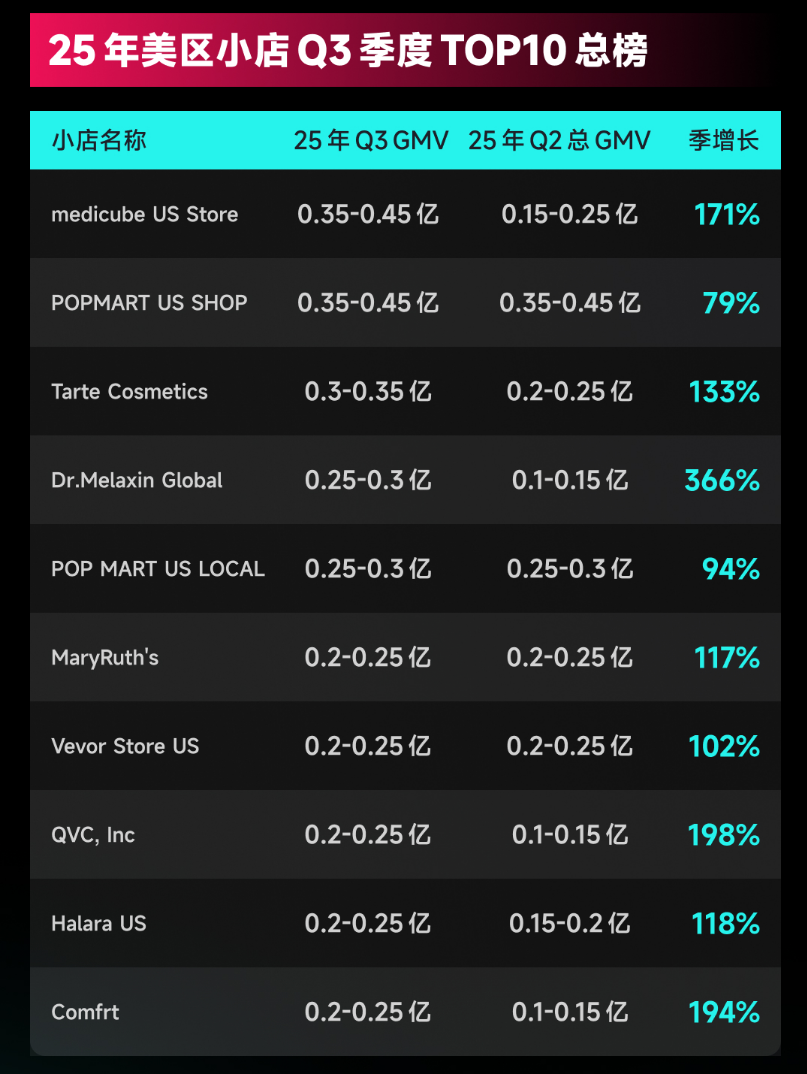Select the POPMART US SHOP row name
The height and width of the screenshot is (1074, 807).
149,303
